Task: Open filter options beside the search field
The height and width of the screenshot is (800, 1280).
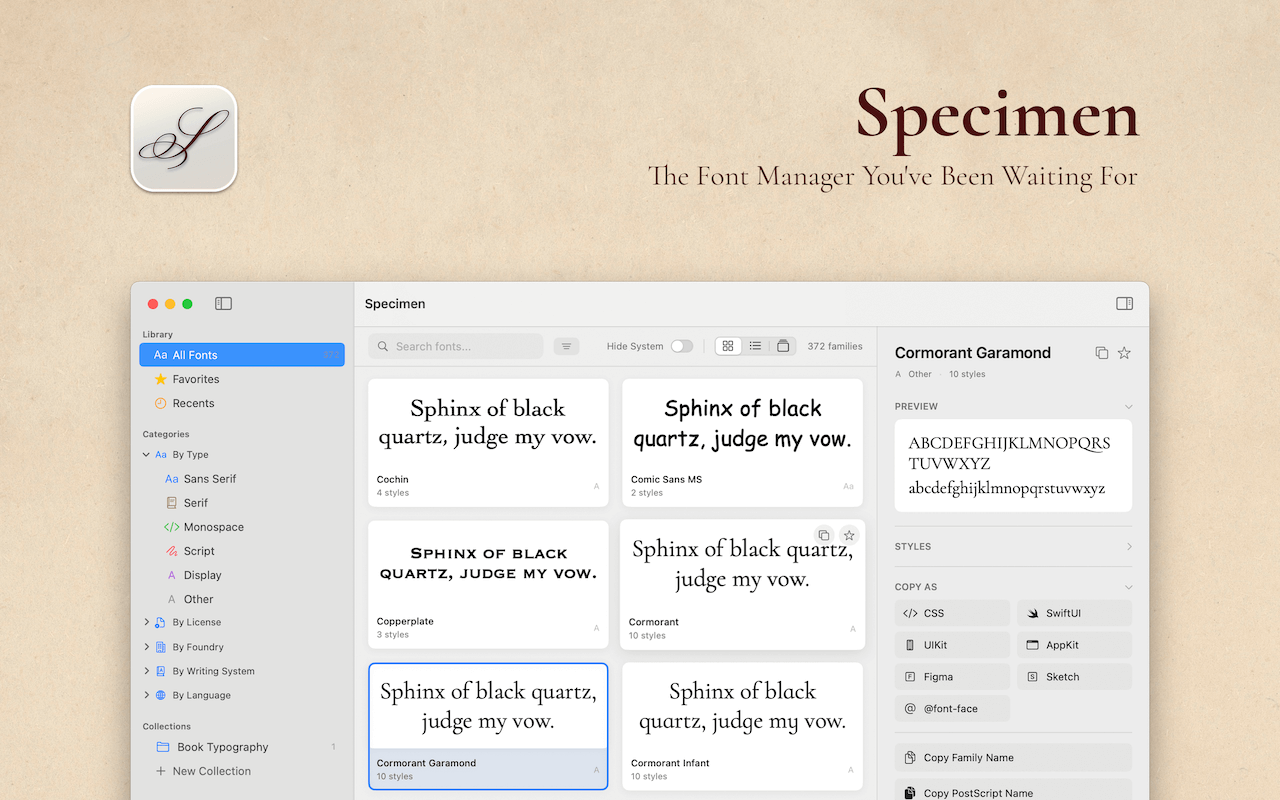Action: [x=566, y=345]
